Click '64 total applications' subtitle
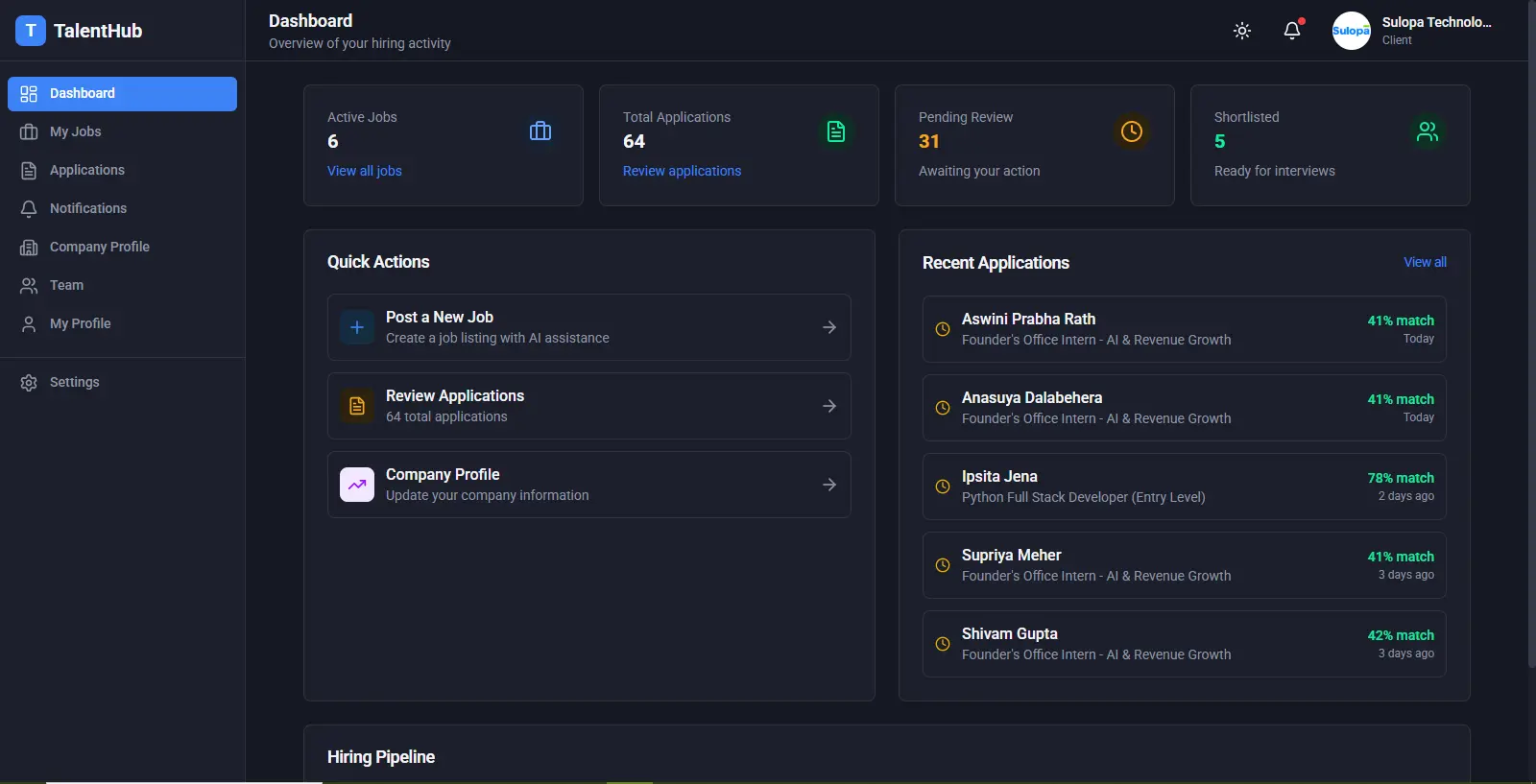The height and width of the screenshot is (784, 1536). 446,416
